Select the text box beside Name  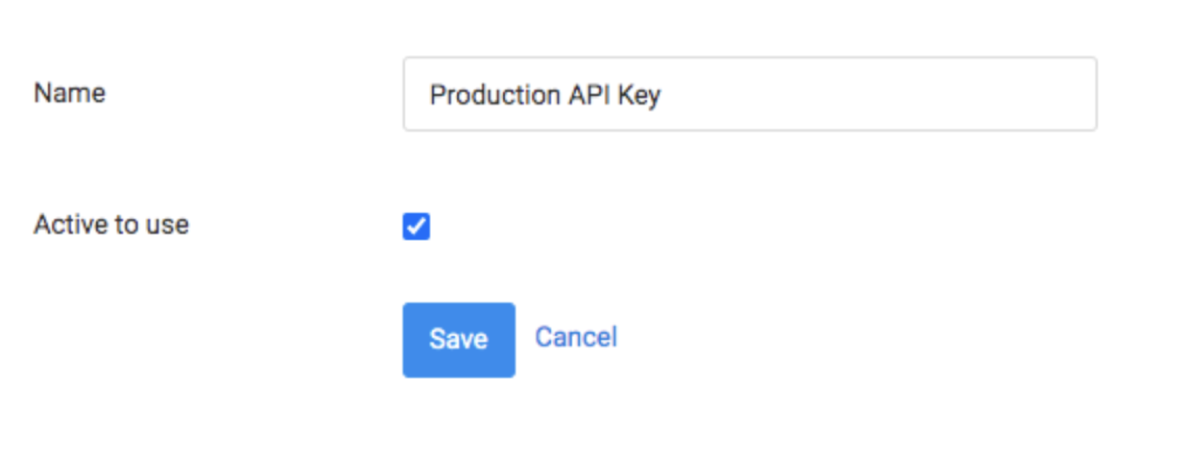[750, 94]
